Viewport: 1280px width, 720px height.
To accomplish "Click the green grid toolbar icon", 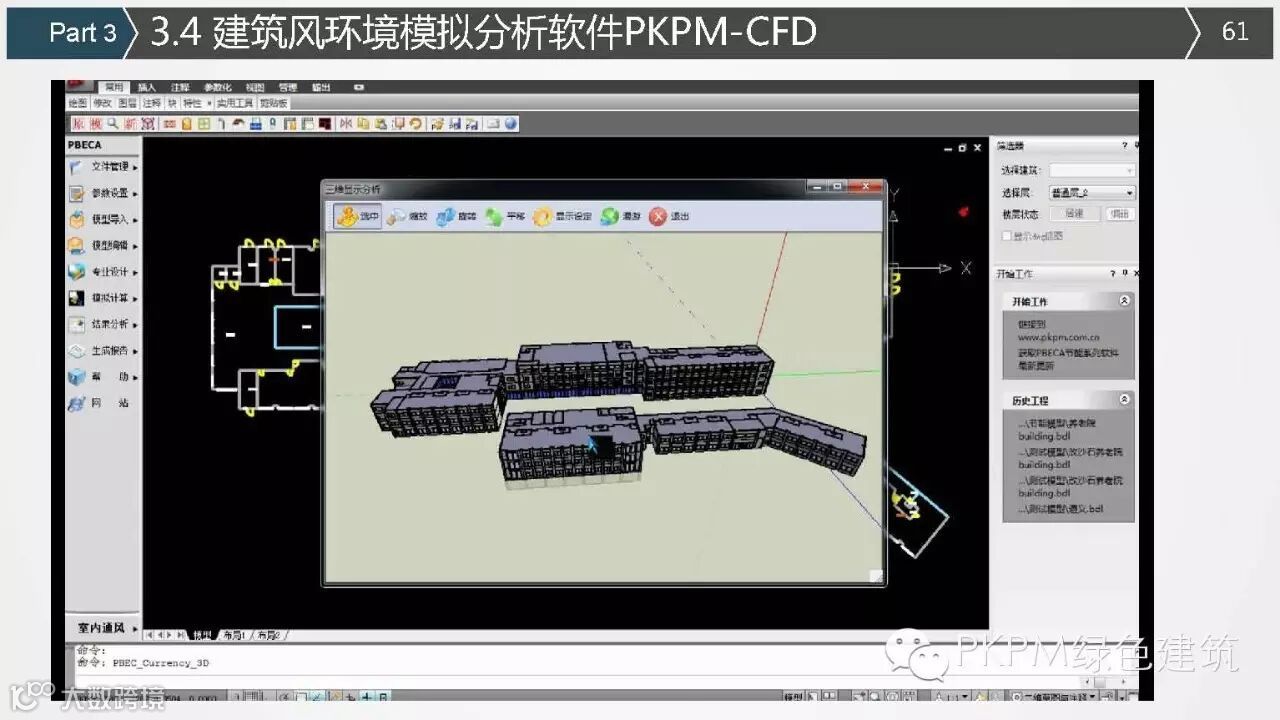I will (204, 124).
